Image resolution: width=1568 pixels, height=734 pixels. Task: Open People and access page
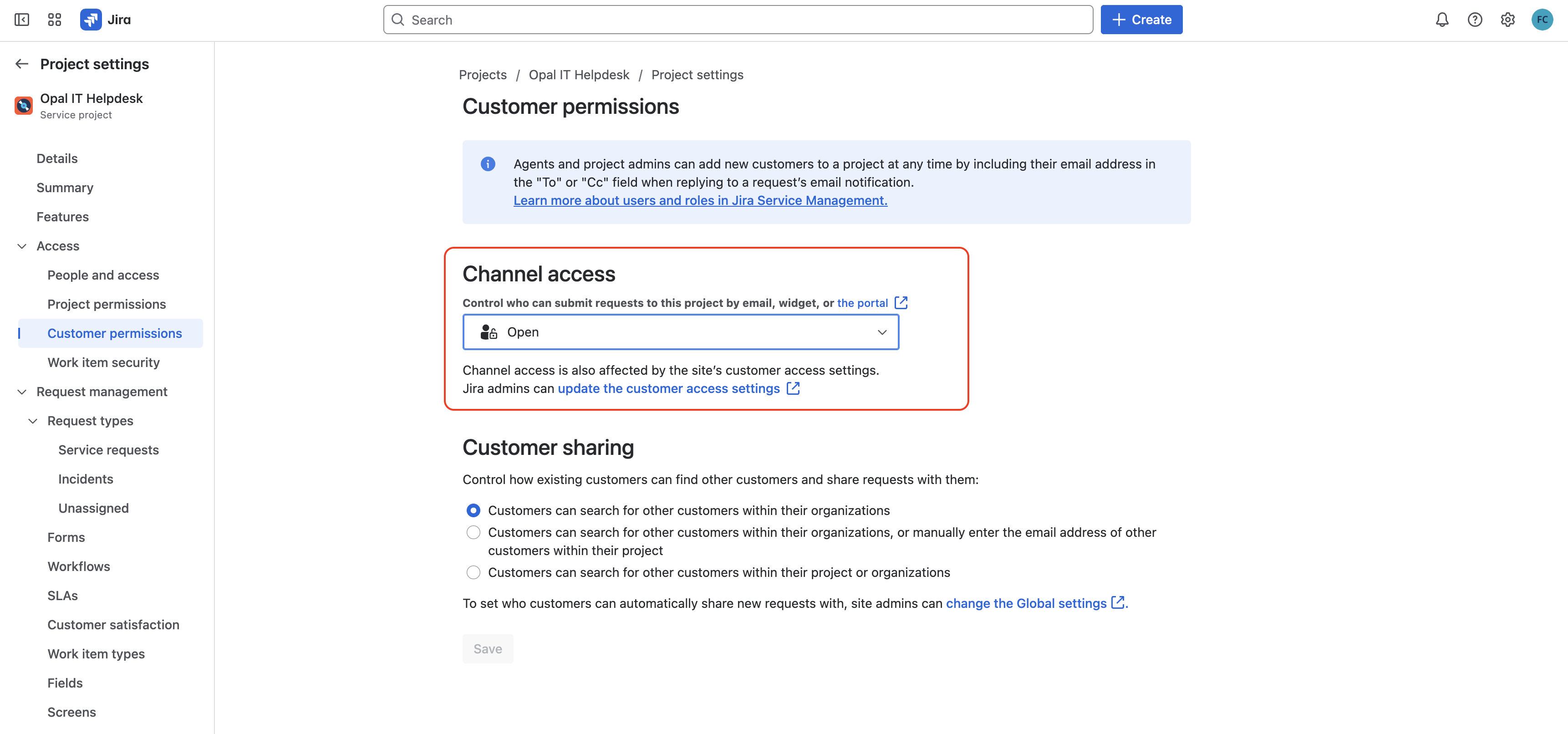[103, 275]
